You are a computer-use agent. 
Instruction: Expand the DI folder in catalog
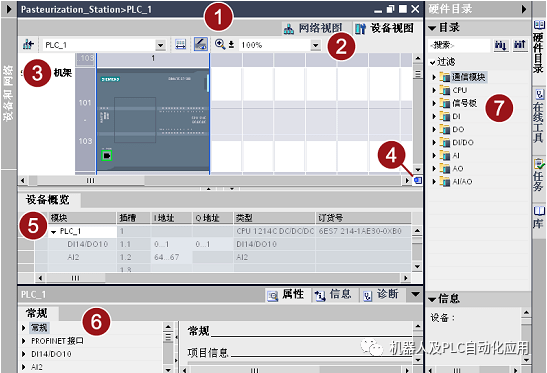tap(434, 117)
